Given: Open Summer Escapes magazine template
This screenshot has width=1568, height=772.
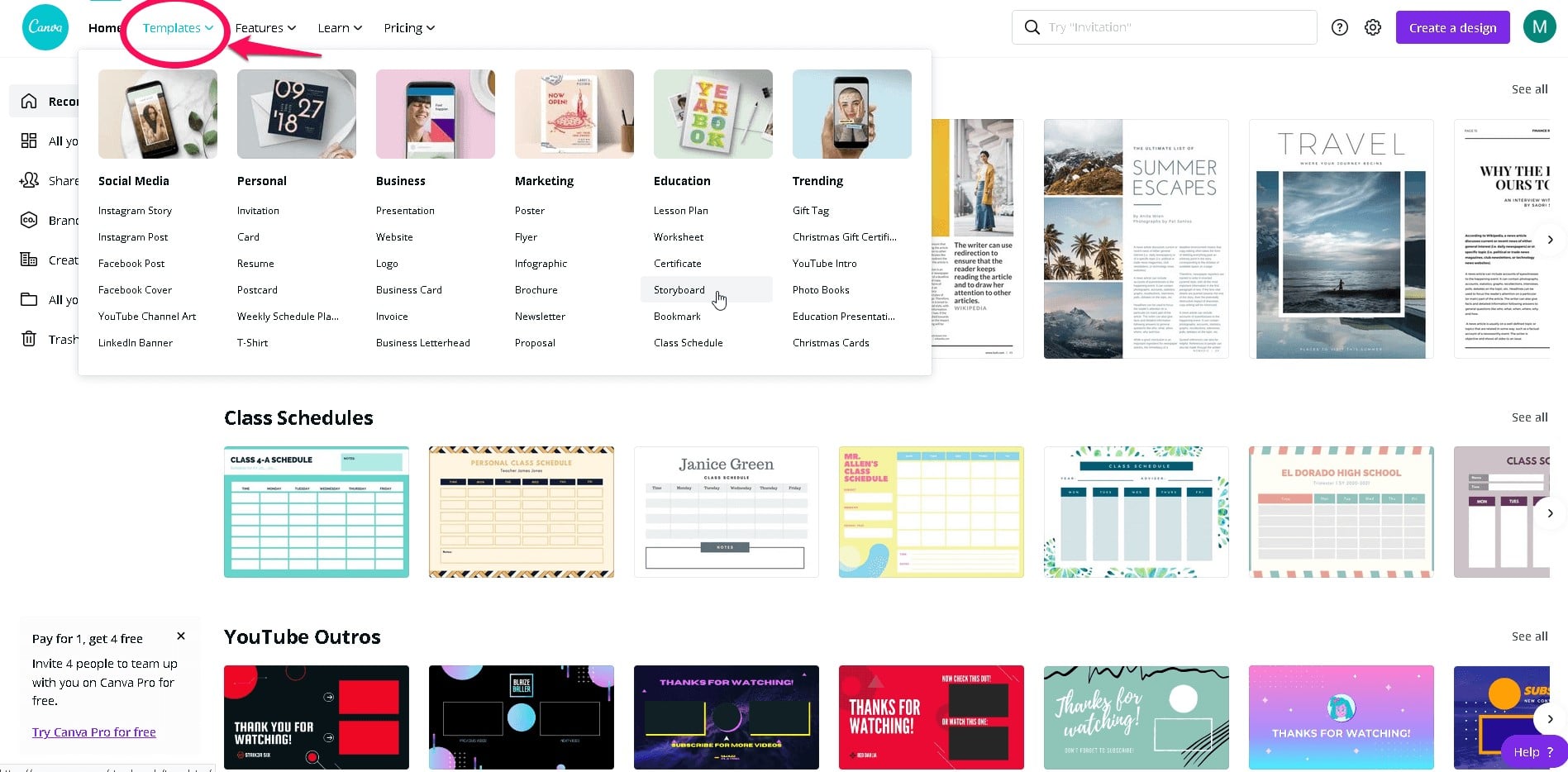Looking at the screenshot, I should point(1137,239).
